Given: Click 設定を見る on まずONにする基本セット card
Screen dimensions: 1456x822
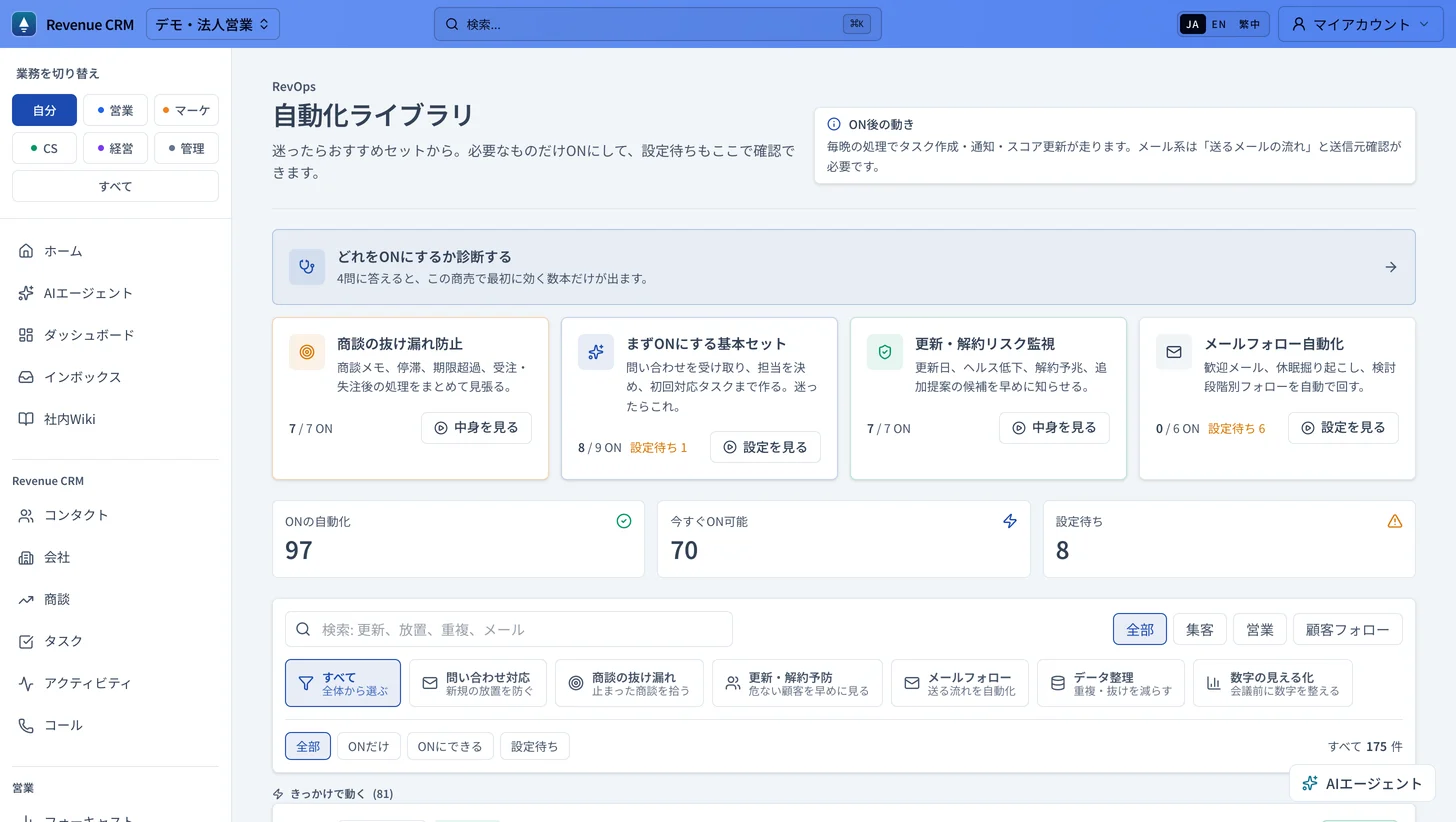Looking at the screenshot, I should (765, 447).
